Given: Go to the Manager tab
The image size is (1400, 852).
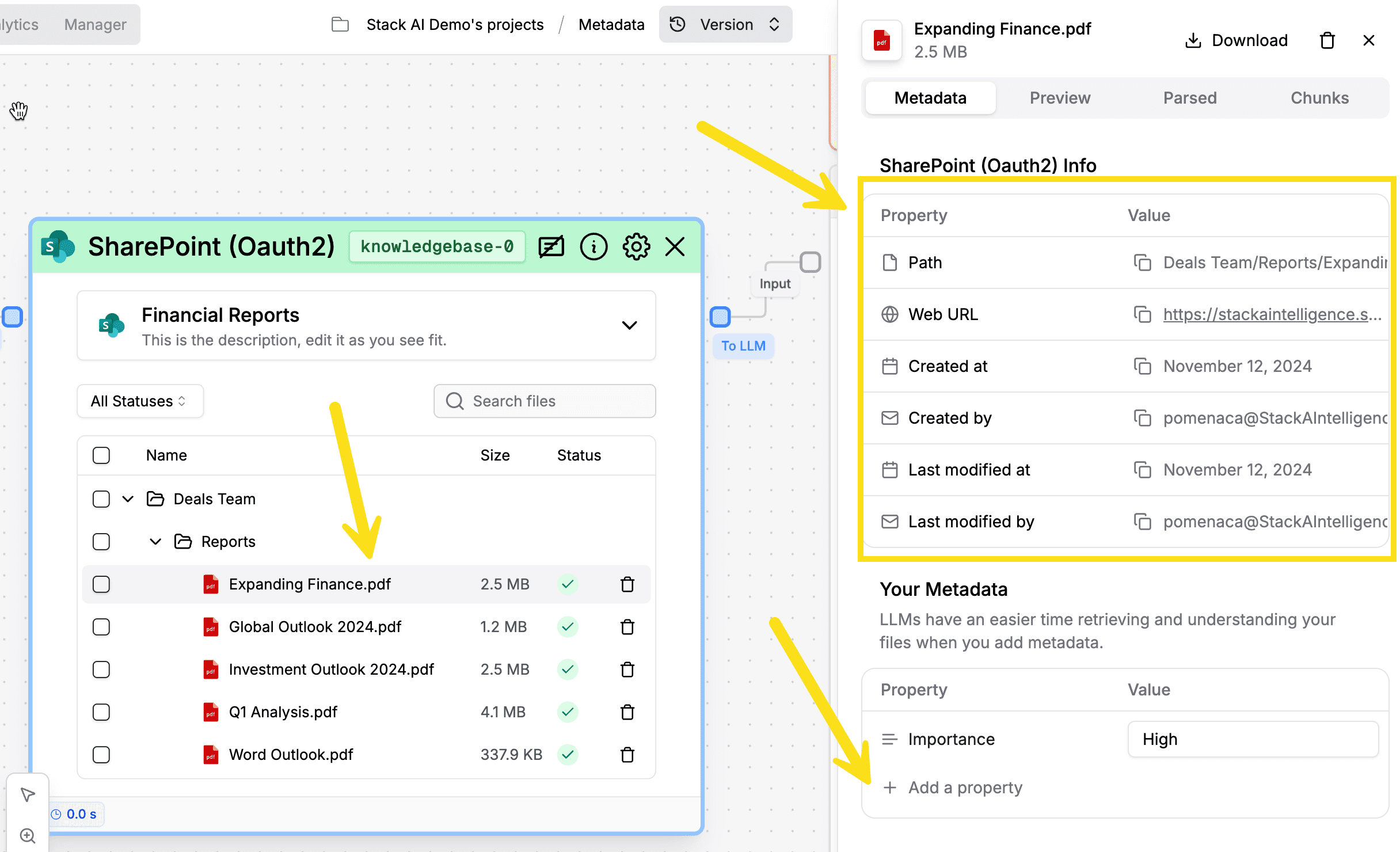Looking at the screenshot, I should (95, 25).
